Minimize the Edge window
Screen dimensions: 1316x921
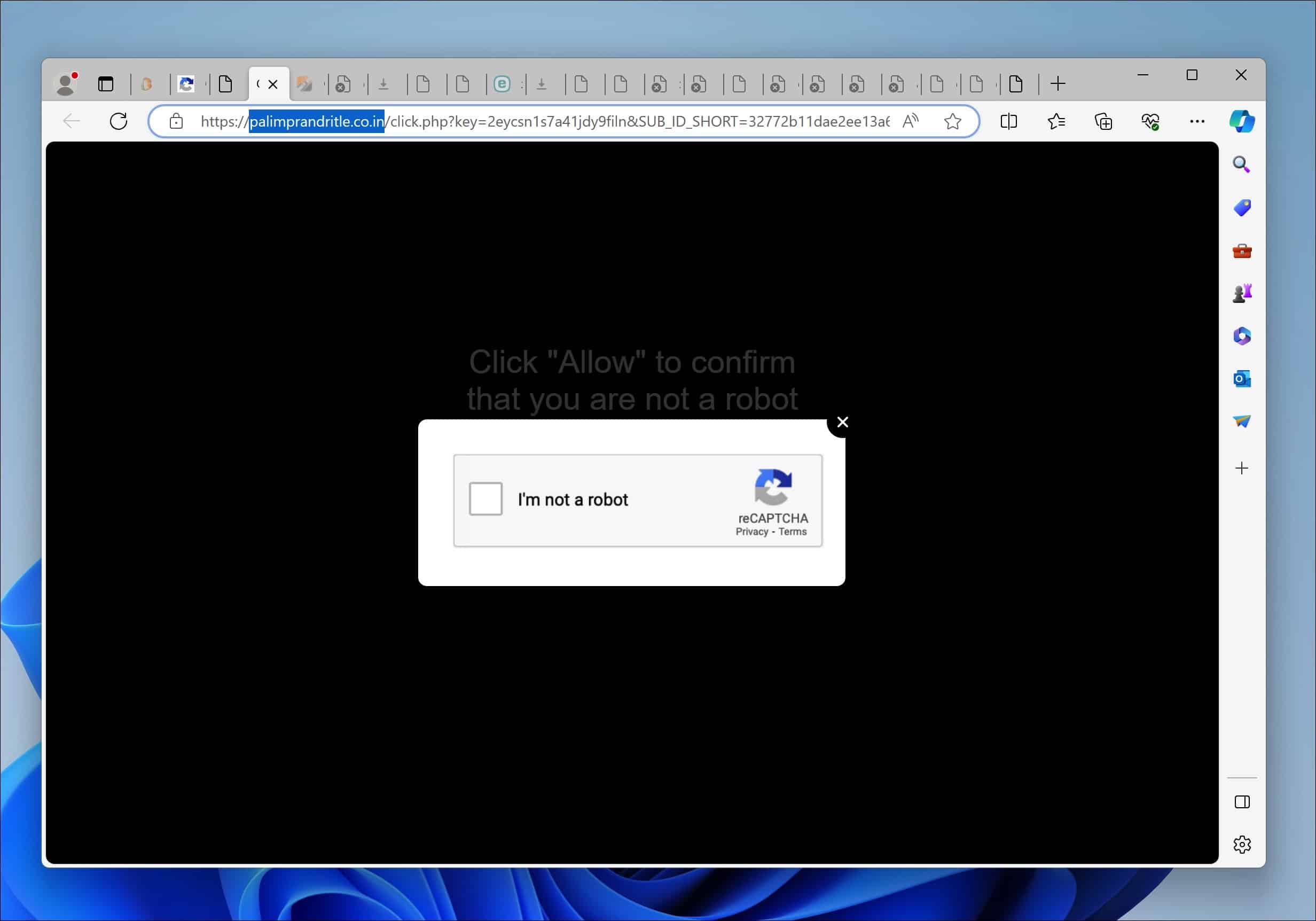tap(1142, 75)
